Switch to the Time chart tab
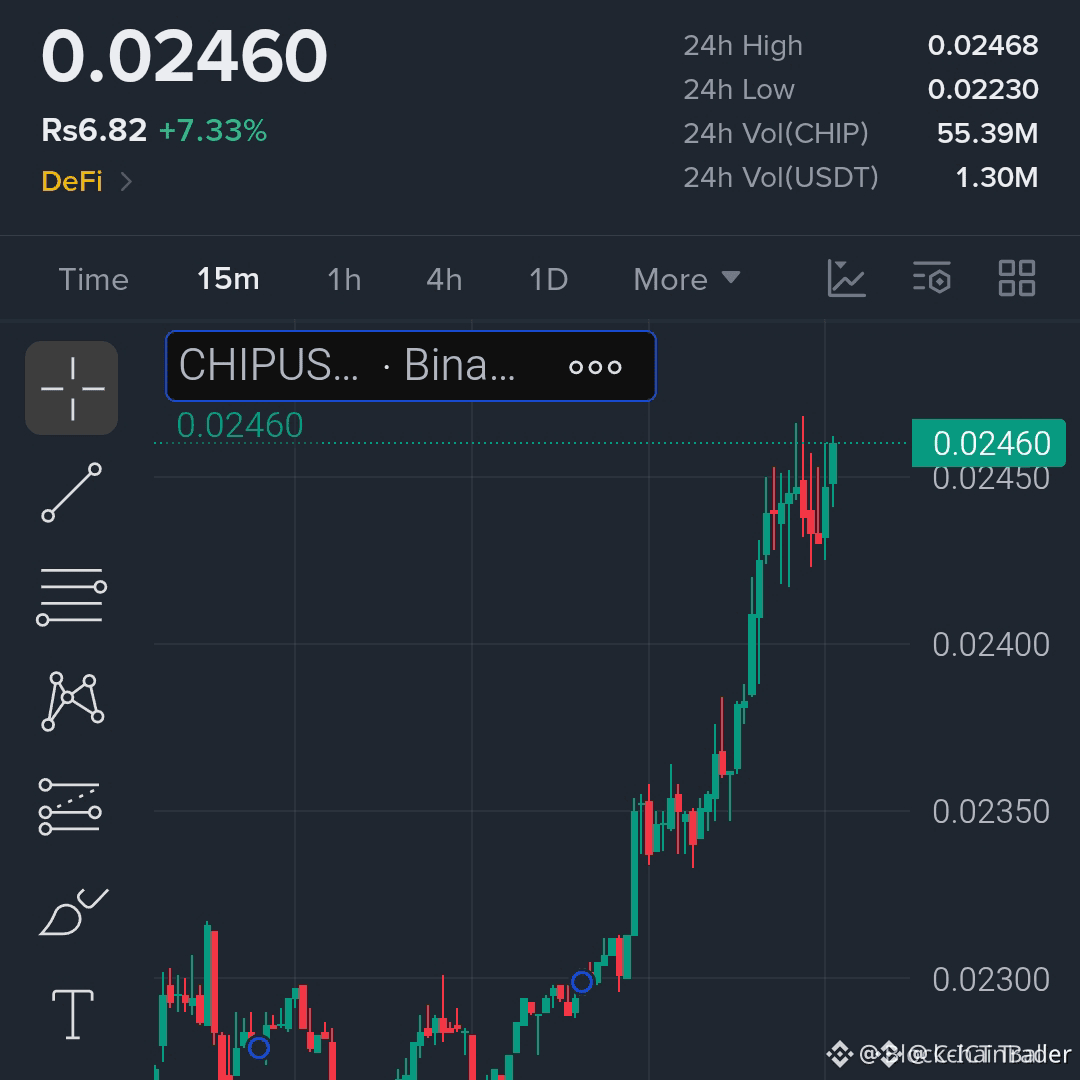Image resolution: width=1080 pixels, height=1080 pixels. [x=94, y=280]
